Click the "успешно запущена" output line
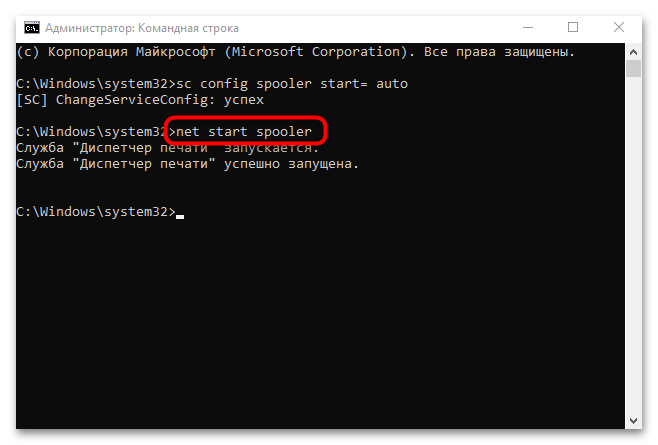Screen dimensions: 658x445 [187, 163]
